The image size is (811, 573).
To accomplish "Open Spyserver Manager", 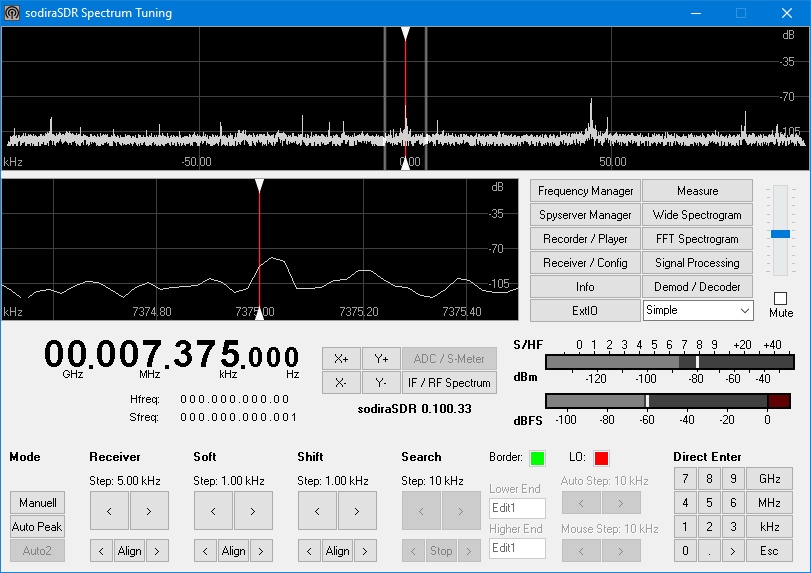I will click(585, 215).
